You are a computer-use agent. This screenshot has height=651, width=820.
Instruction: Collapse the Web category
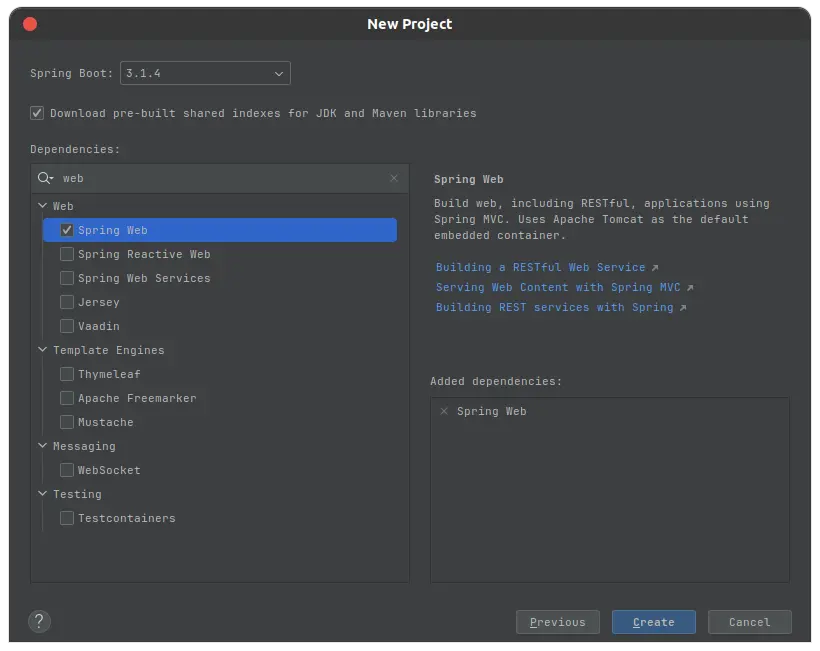click(42, 205)
